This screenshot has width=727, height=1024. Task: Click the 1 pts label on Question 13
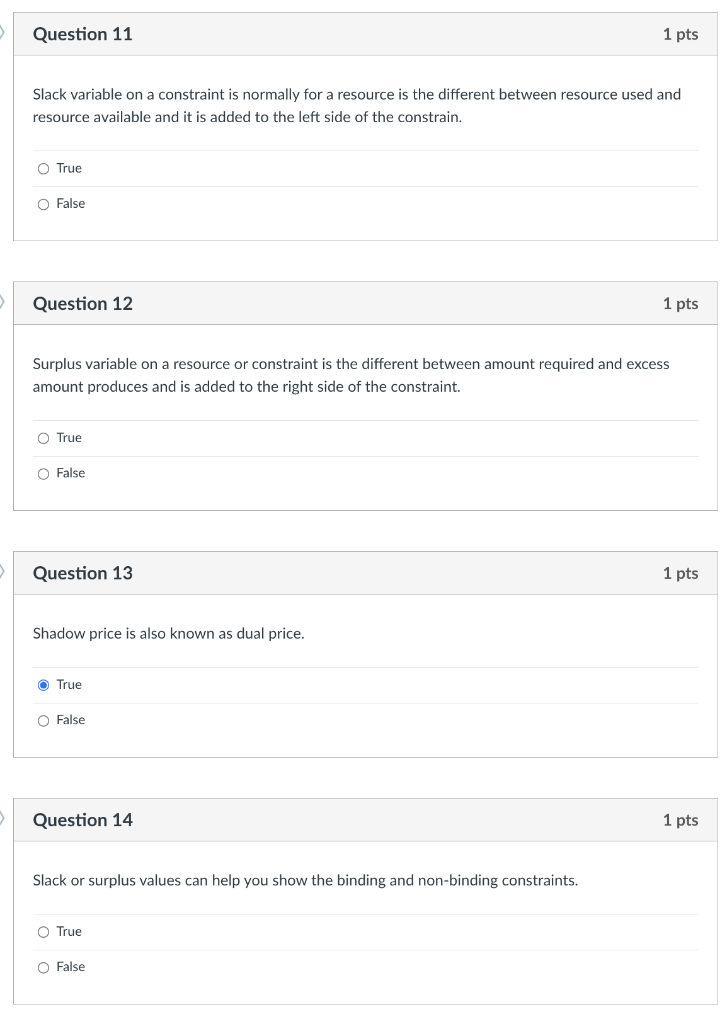point(681,573)
